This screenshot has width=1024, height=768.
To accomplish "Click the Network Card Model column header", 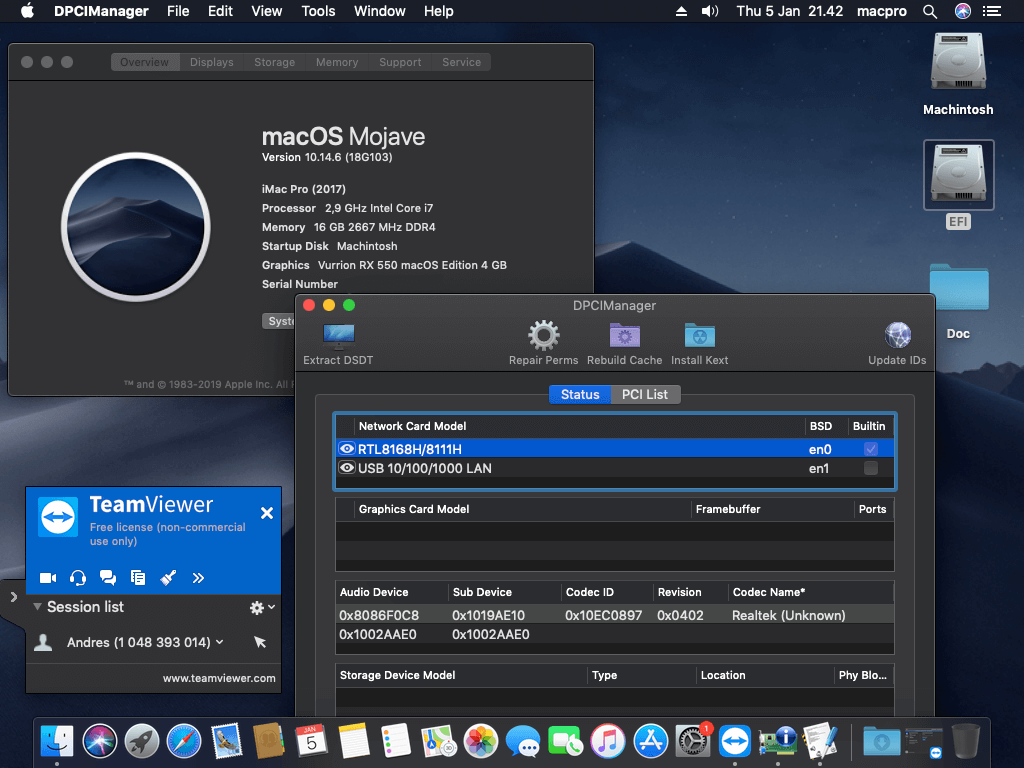I will point(580,426).
